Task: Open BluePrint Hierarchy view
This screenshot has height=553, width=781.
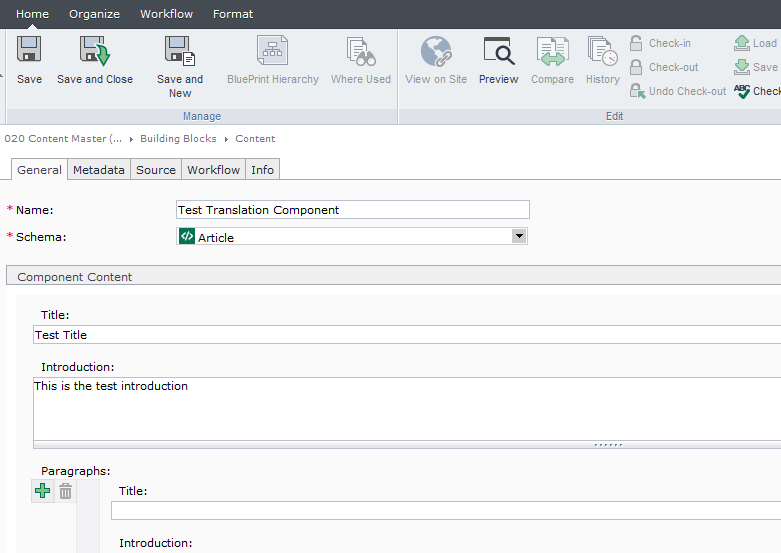Action: [272, 52]
